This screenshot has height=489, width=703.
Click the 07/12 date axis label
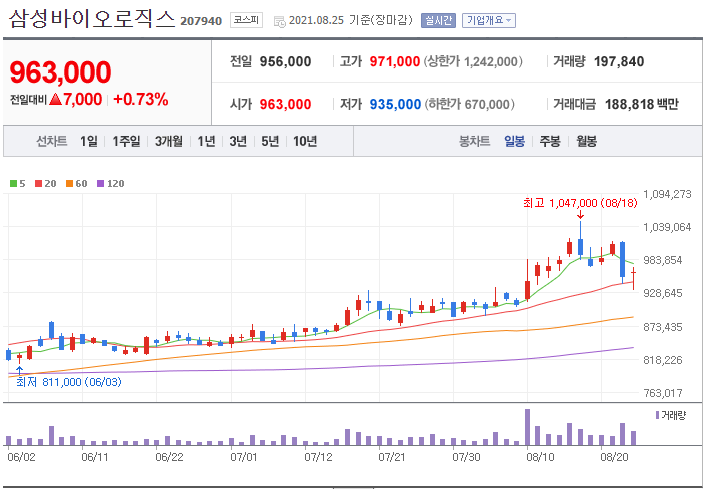[318, 458]
